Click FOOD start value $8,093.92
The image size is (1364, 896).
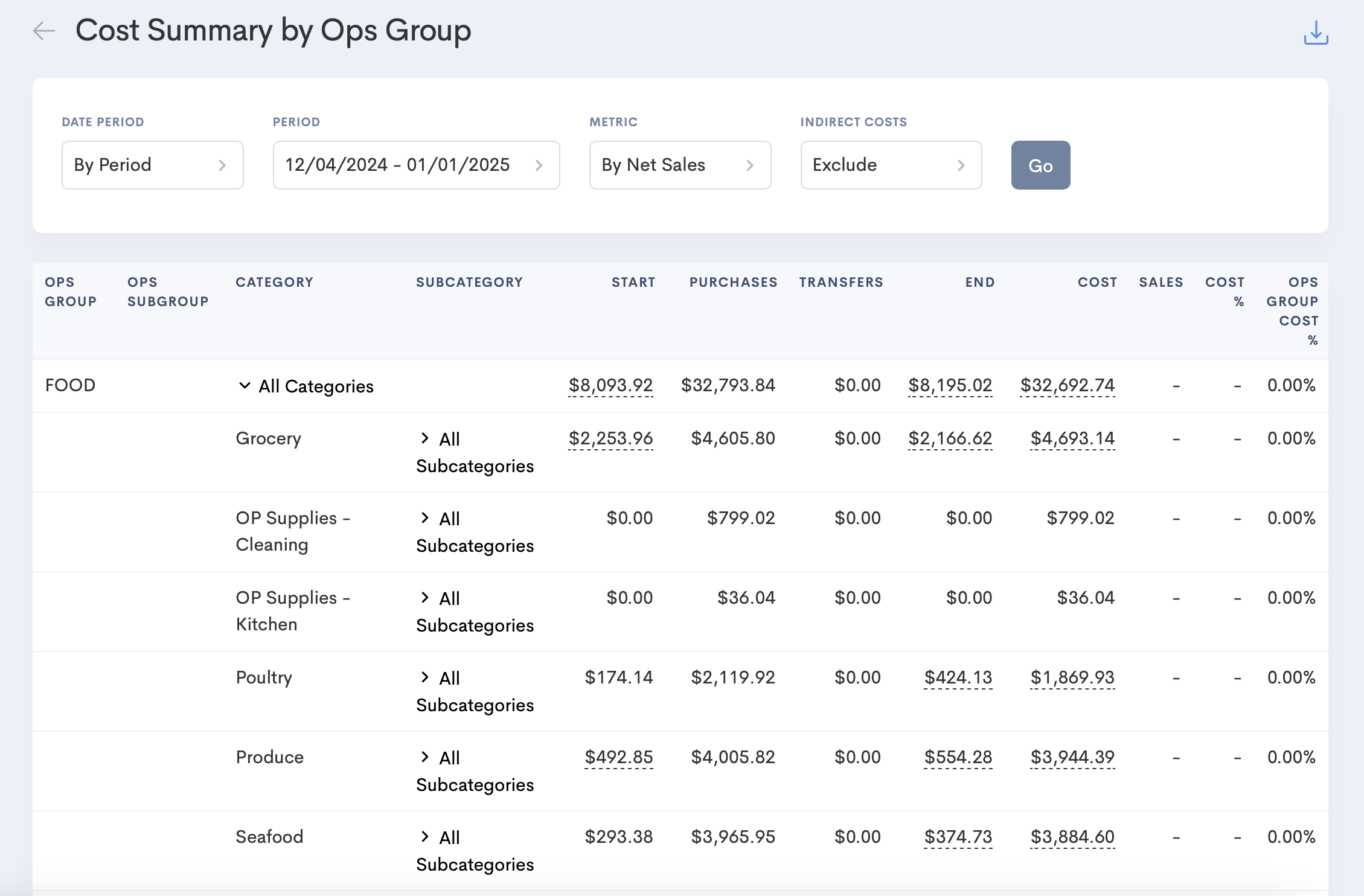(x=610, y=385)
